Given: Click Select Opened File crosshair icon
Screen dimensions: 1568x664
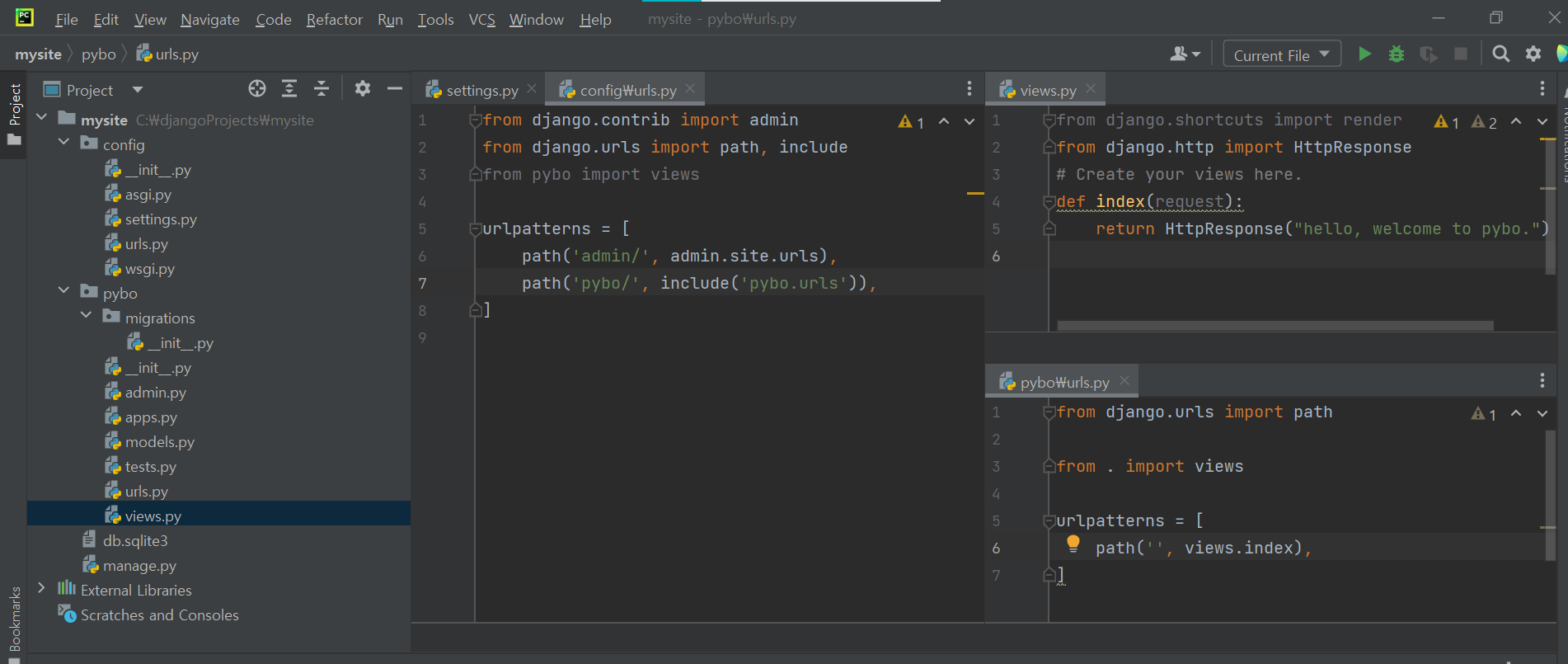Looking at the screenshot, I should (257, 88).
